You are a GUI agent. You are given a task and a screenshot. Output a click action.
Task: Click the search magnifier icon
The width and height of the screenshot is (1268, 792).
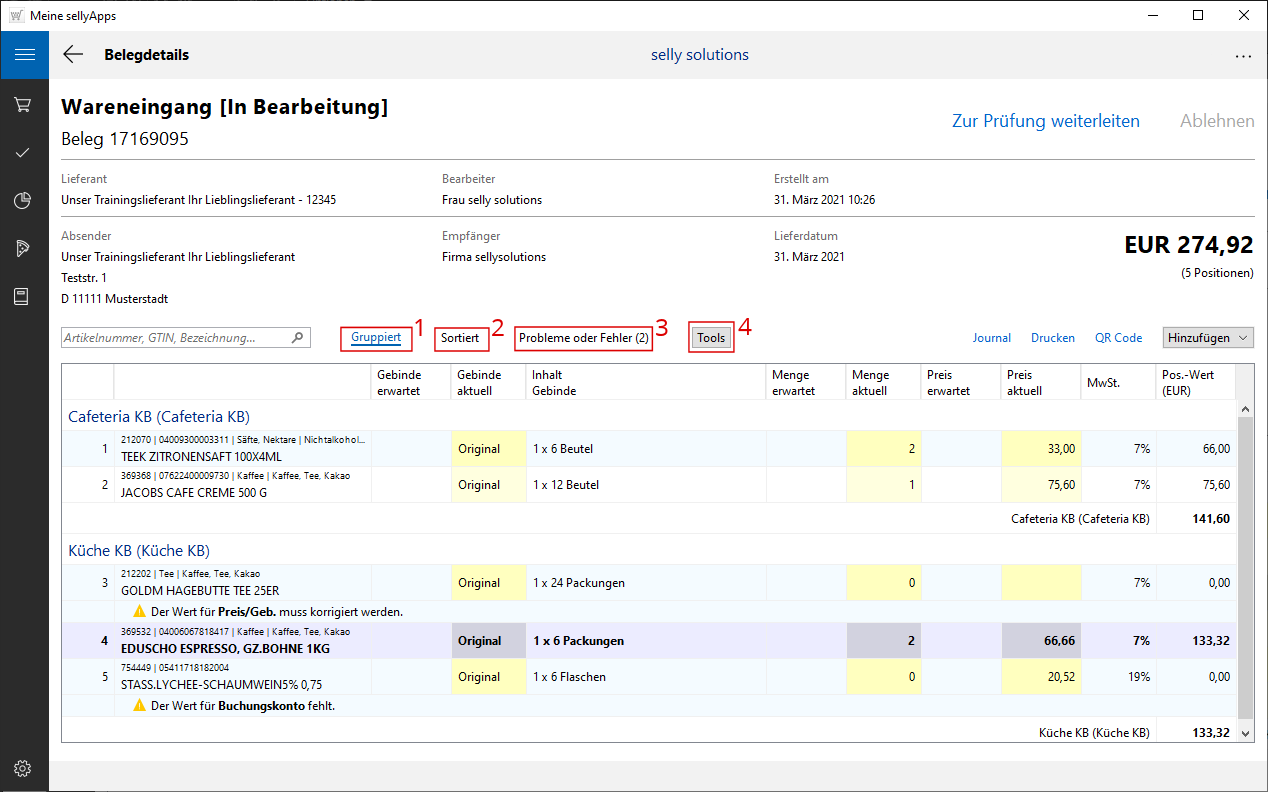pyautogui.click(x=297, y=338)
